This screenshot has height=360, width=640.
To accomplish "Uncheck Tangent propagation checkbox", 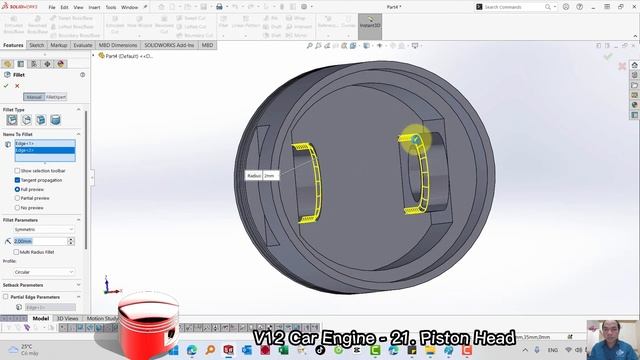I will coord(17,180).
